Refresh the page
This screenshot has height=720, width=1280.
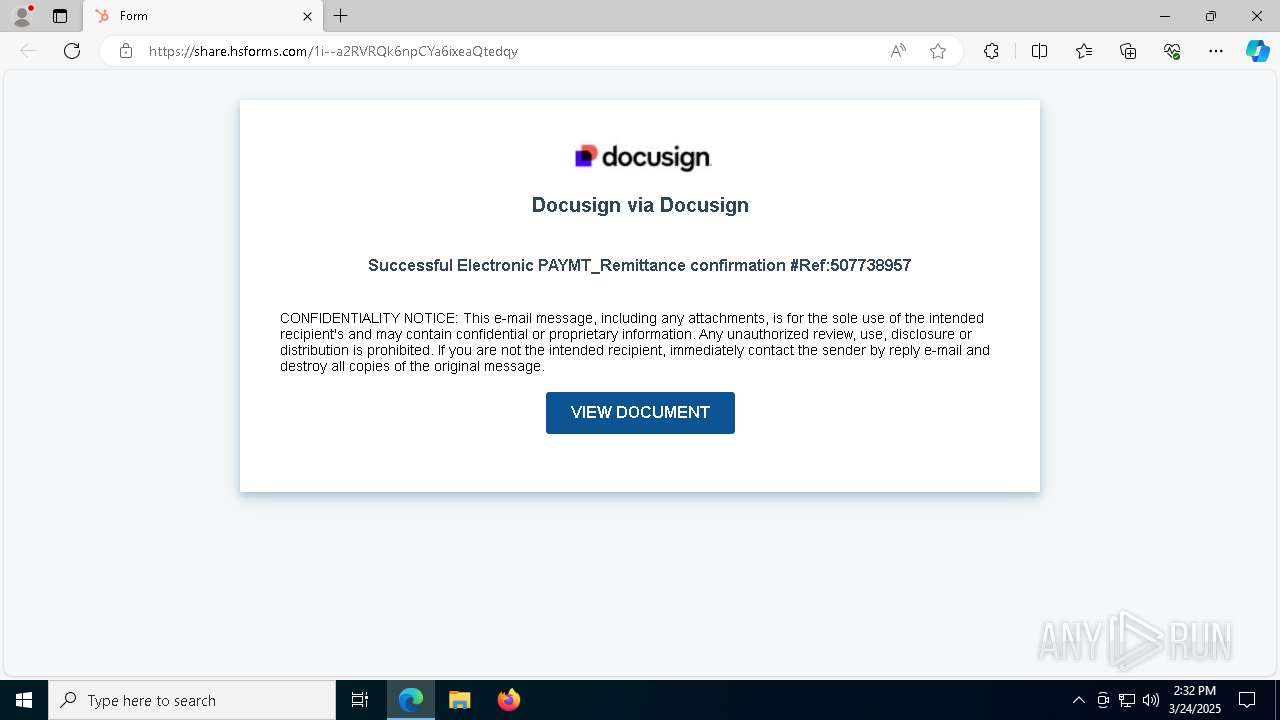(72, 51)
